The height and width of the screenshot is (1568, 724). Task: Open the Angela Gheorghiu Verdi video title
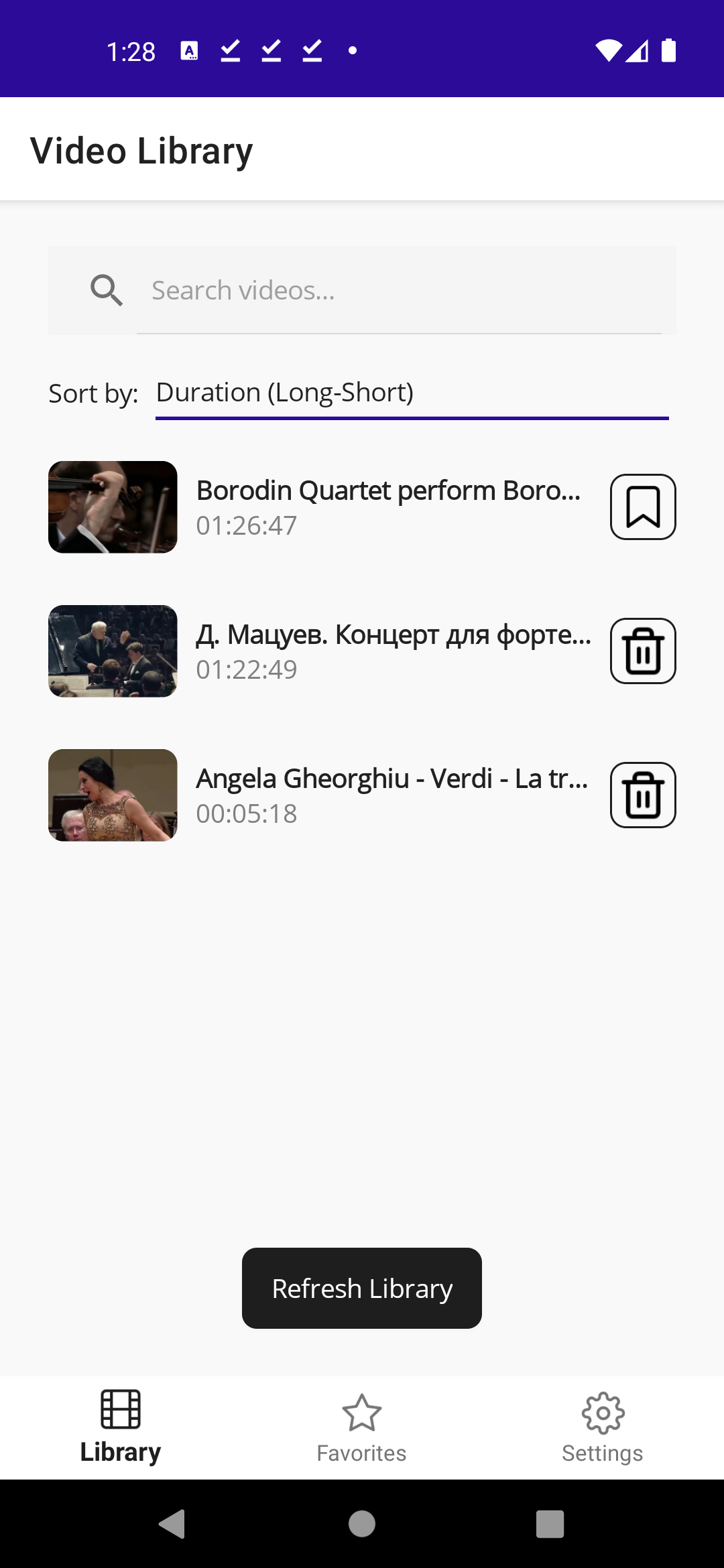(x=392, y=779)
